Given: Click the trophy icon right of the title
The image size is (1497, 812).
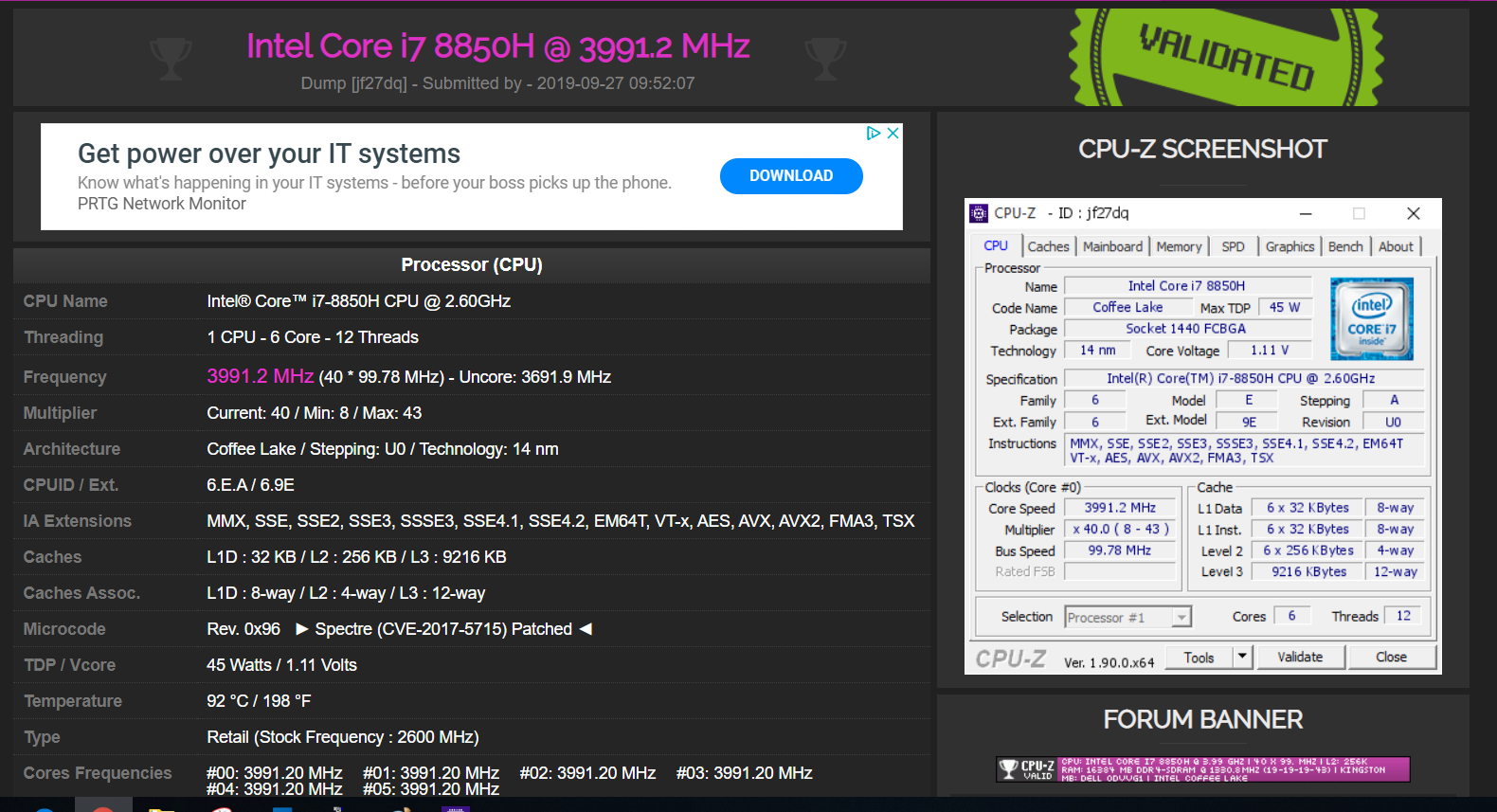Looking at the screenshot, I should (x=824, y=59).
